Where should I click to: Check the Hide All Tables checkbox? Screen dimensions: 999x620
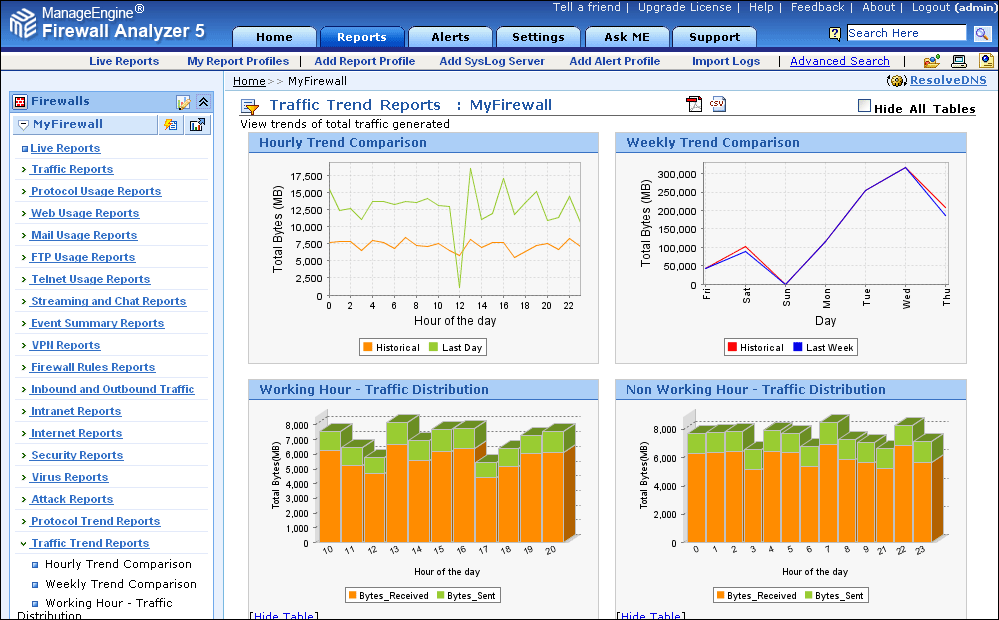(x=864, y=106)
